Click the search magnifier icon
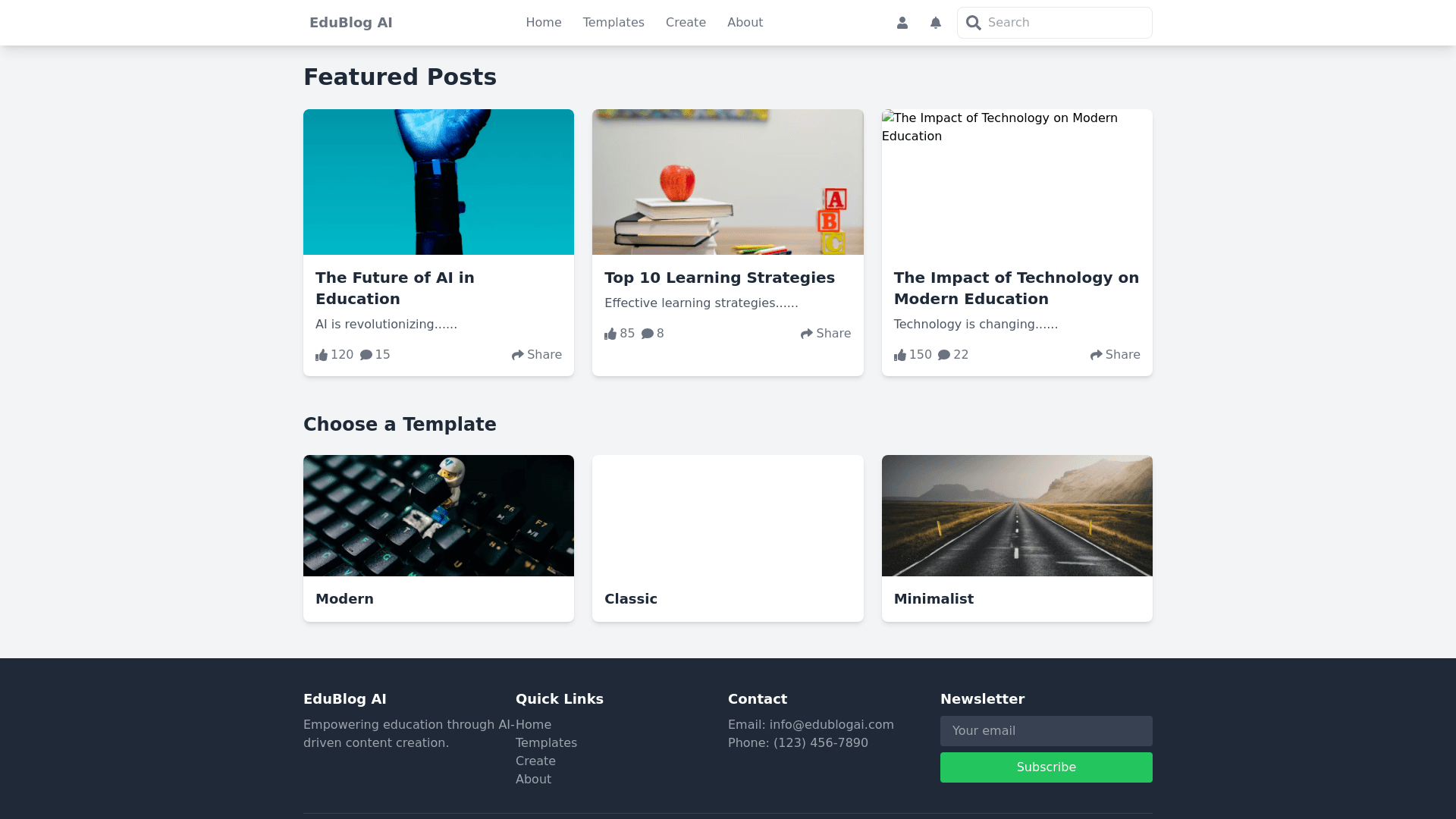The height and width of the screenshot is (819, 1456). 974,23
